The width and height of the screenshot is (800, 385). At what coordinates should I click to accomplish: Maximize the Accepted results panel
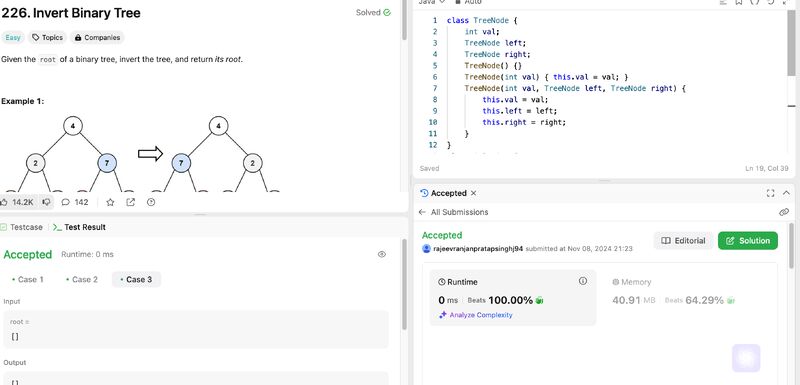click(x=770, y=193)
